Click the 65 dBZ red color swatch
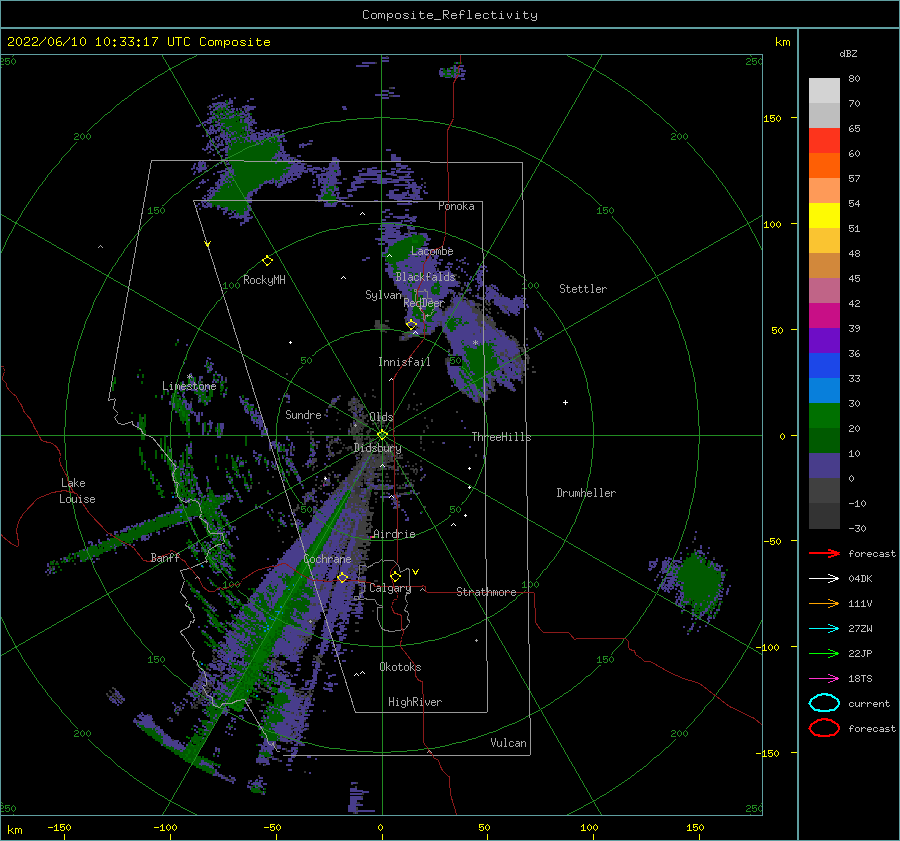 [x=824, y=140]
